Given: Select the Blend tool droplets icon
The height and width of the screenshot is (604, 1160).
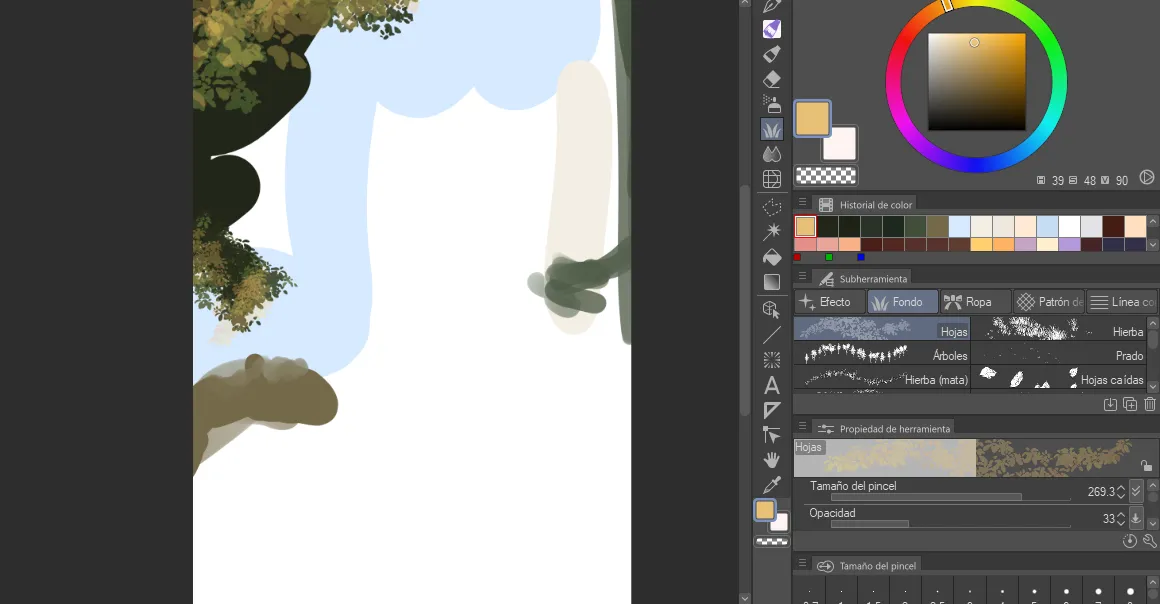Looking at the screenshot, I should pos(772,154).
